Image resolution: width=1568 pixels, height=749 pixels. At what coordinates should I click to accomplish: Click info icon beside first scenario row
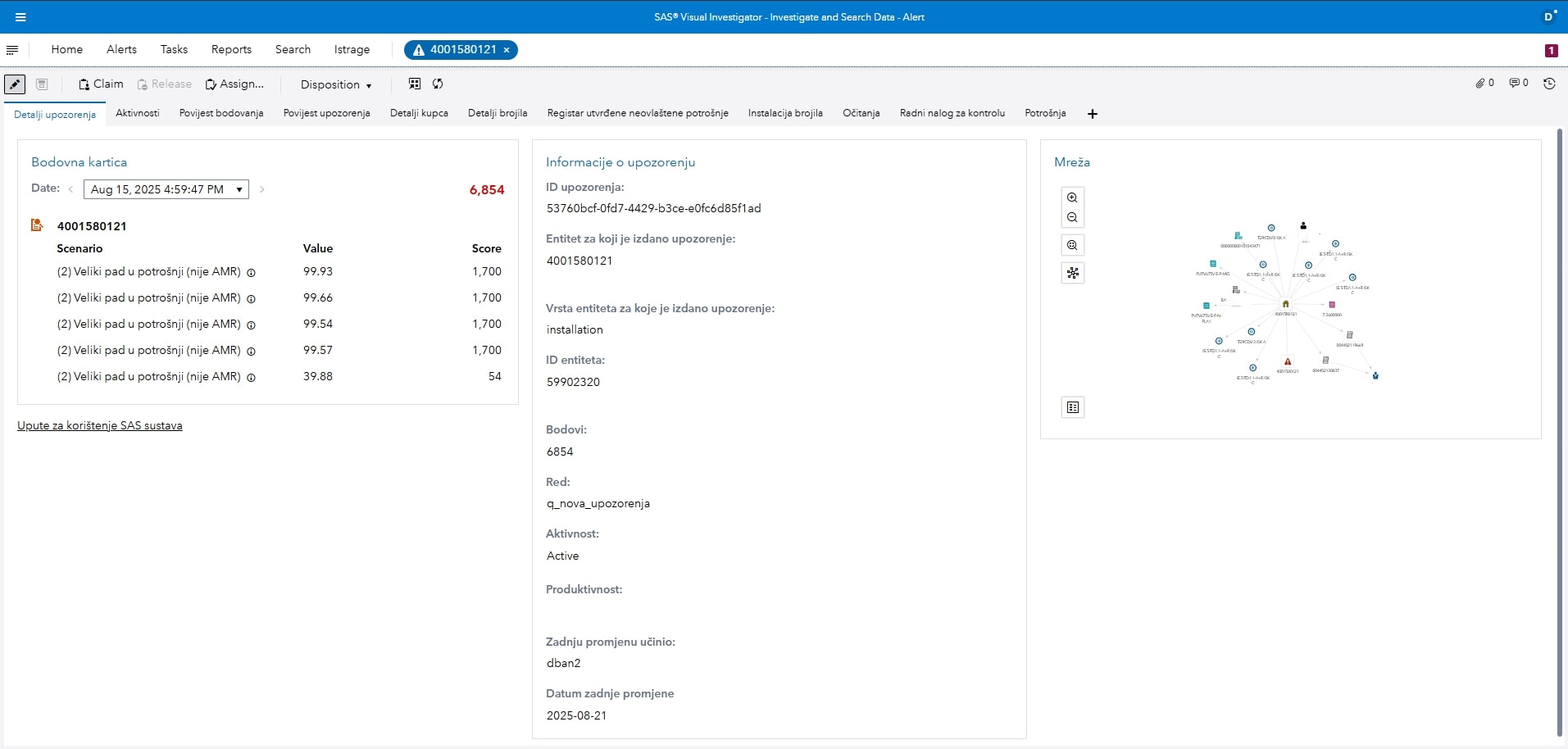coord(252,273)
